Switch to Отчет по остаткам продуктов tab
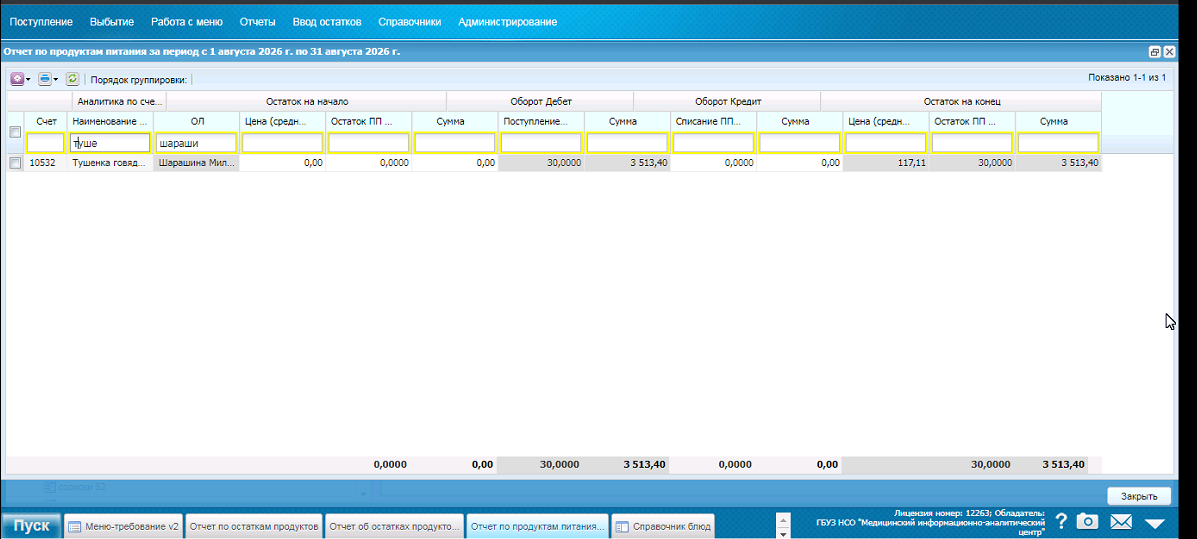1197x539 pixels. pos(254,526)
